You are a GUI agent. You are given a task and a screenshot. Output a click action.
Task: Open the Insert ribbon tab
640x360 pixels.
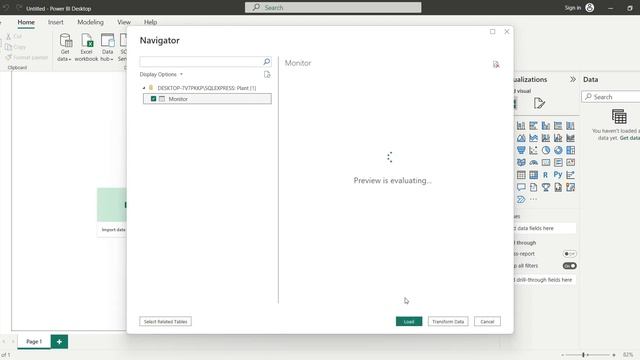coord(56,22)
